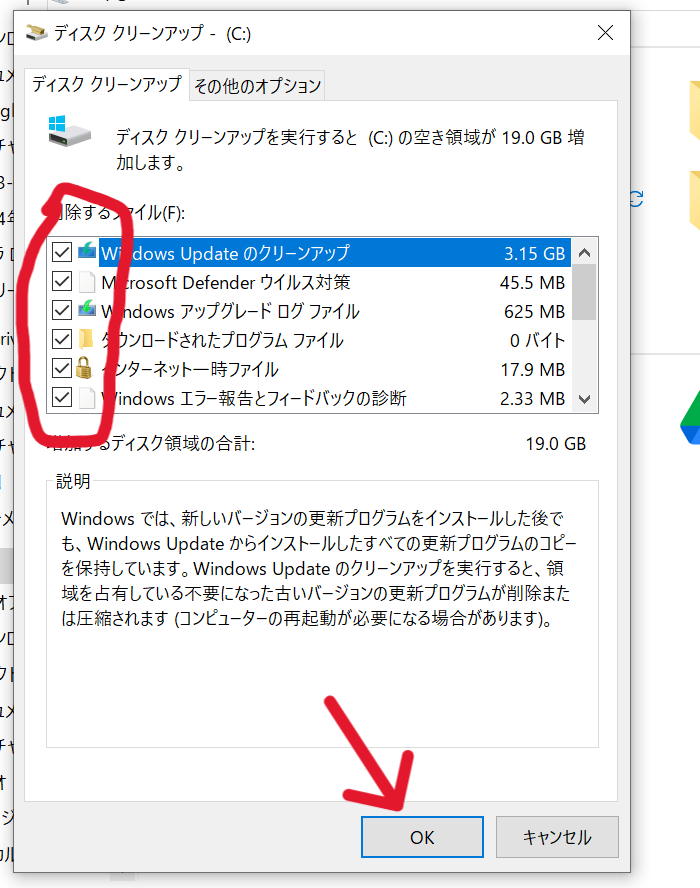Click the padlock icon for internet temp files

pos(84,368)
